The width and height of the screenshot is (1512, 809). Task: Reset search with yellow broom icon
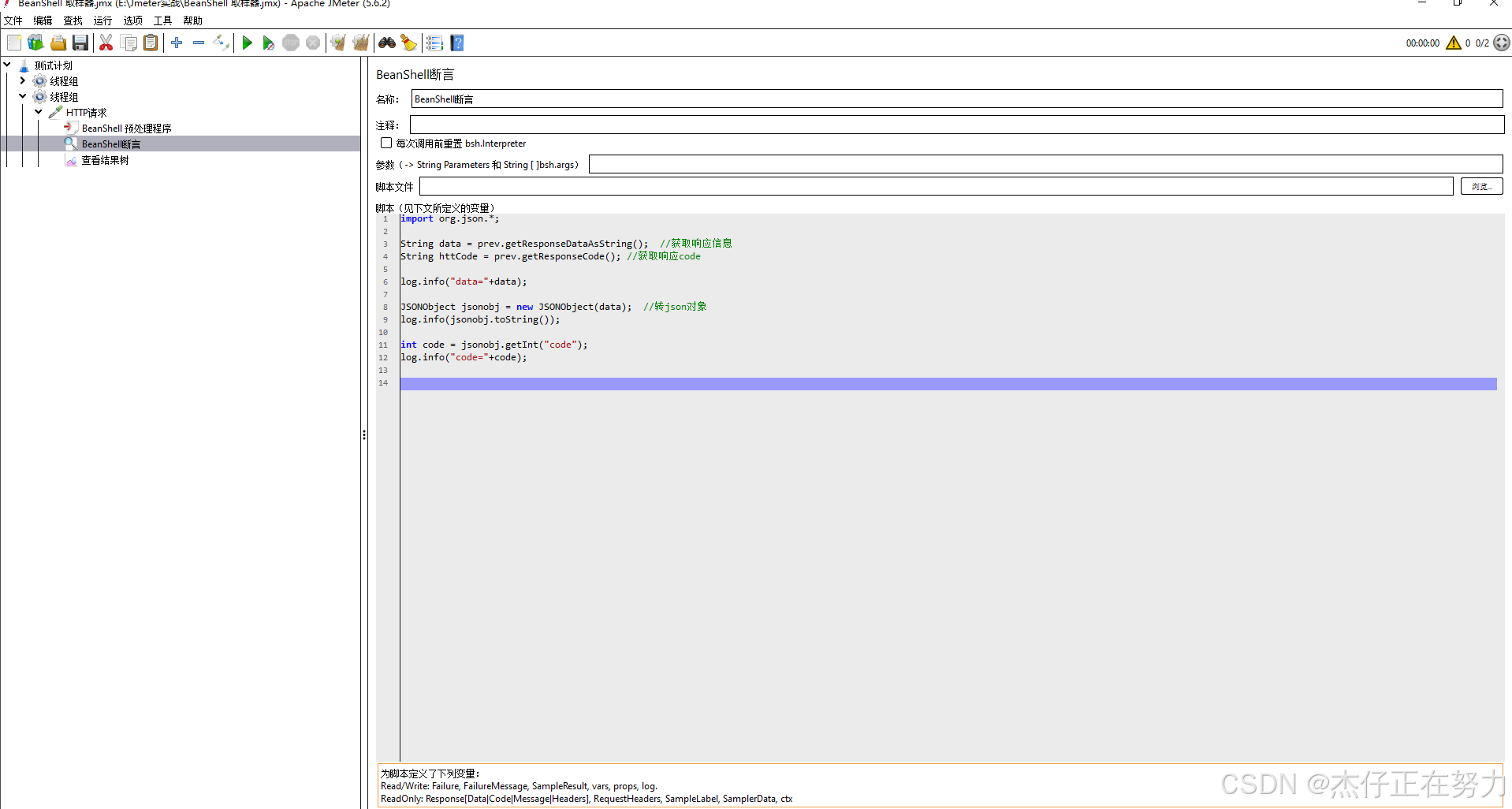click(x=408, y=43)
